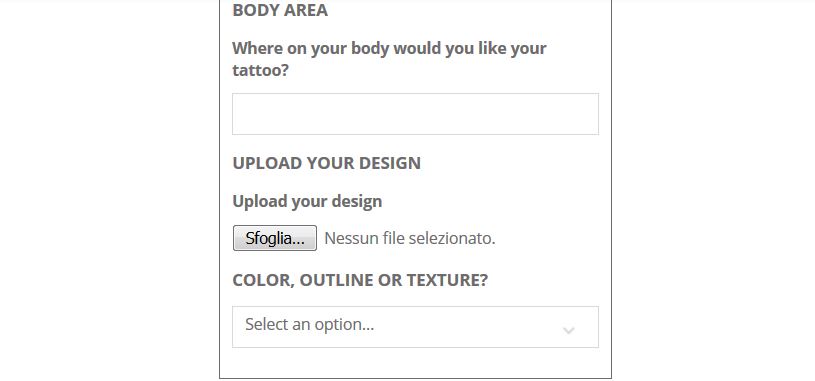Viewport: 815px width, 381px height.
Task: Focus the tattoo body area text field
Action: point(415,114)
